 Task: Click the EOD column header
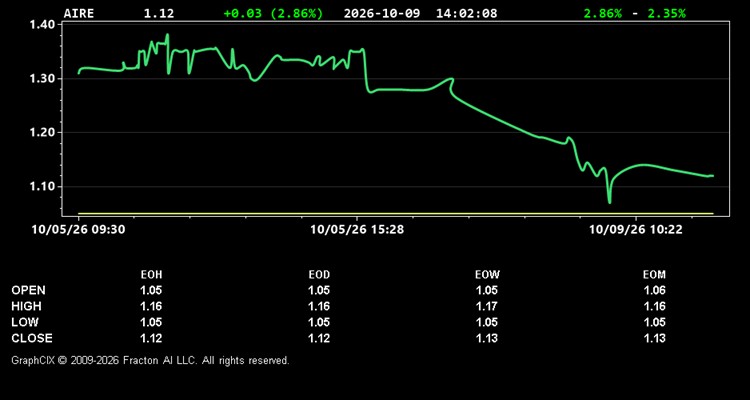(319, 275)
